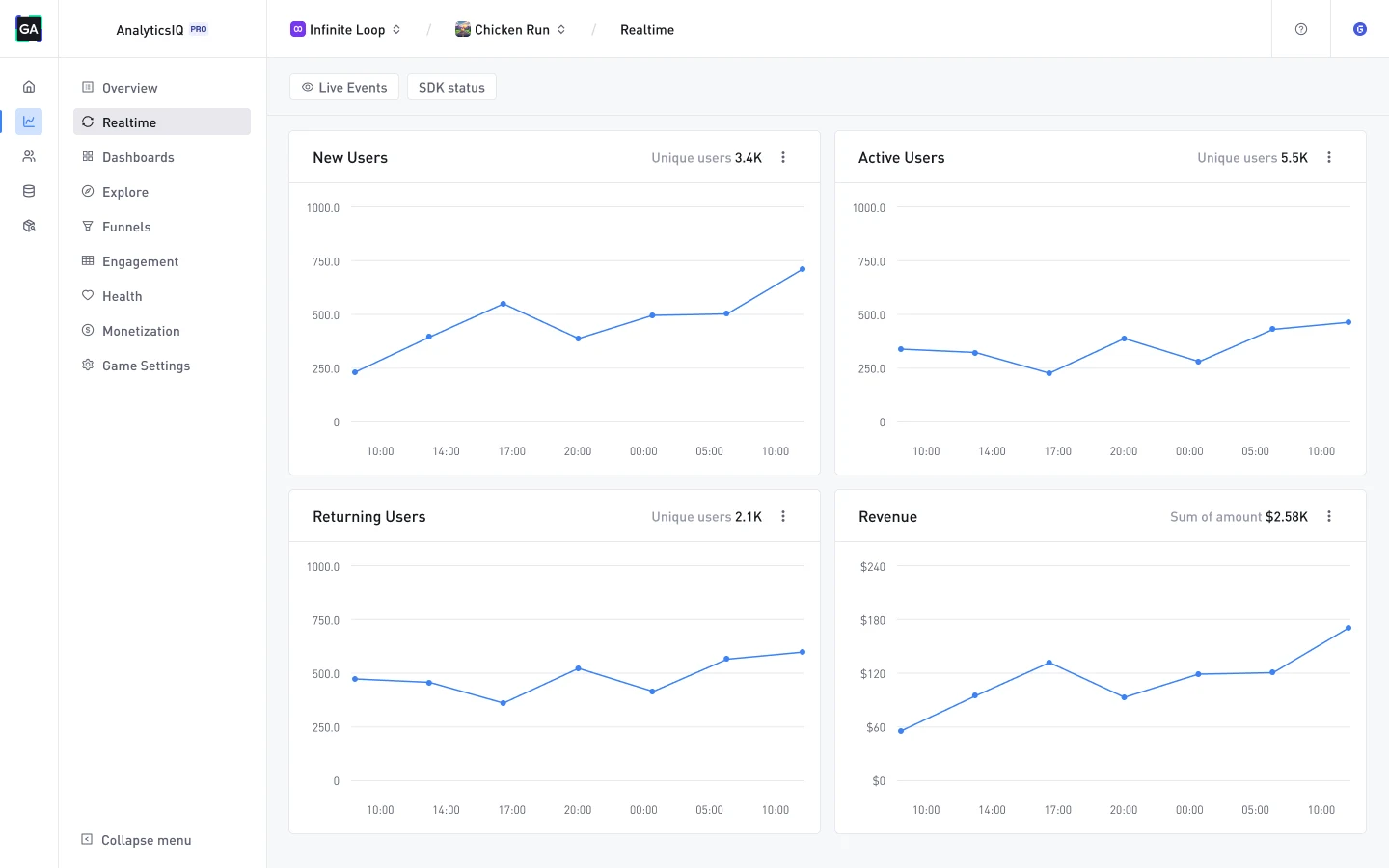
Task: Open Game Settings
Action: click(x=162, y=365)
